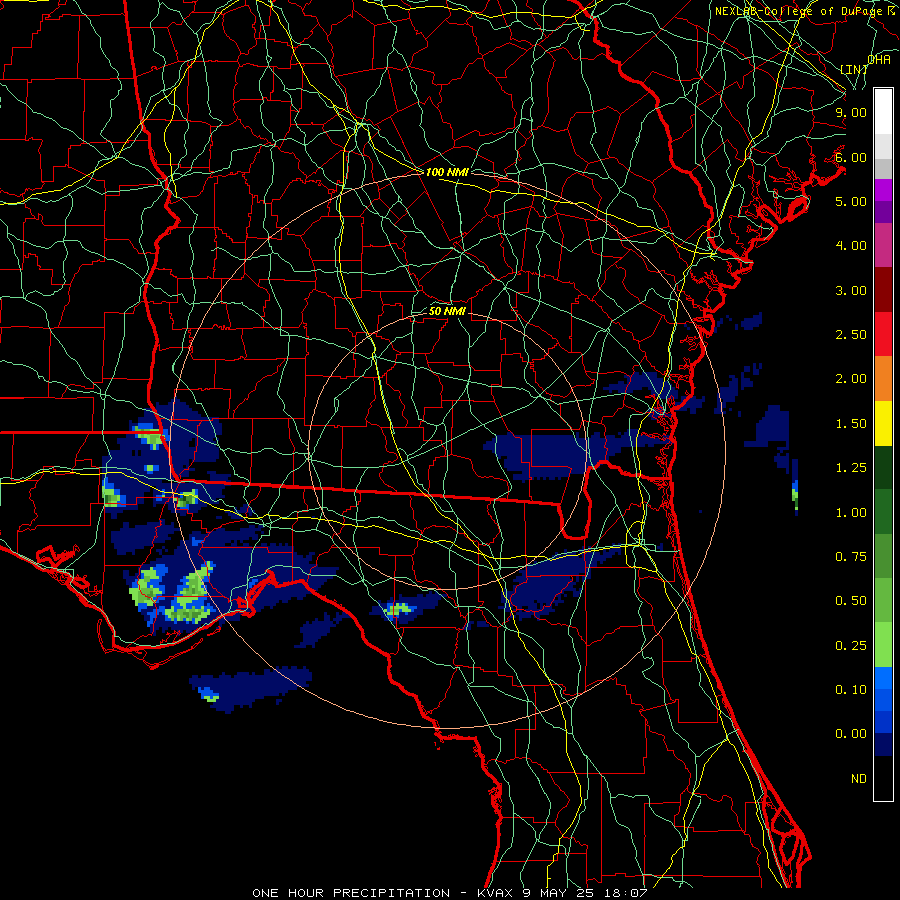
Task: Click the ND legend label
Action: click(859, 779)
